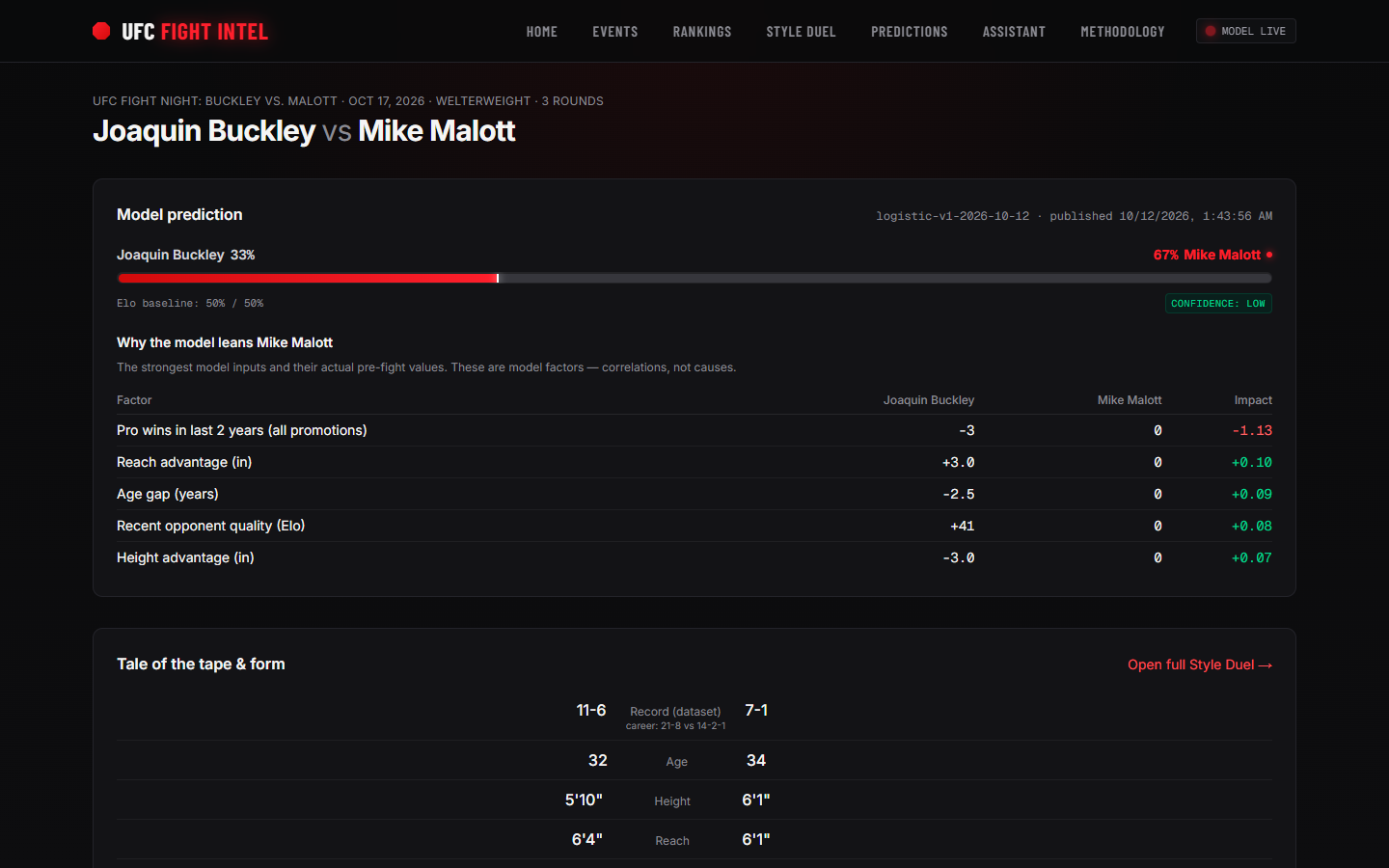The width and height of the screenshot is (1389, 868).
Task: Click the Model prediction heading
Action: click(x=179, y=214)
